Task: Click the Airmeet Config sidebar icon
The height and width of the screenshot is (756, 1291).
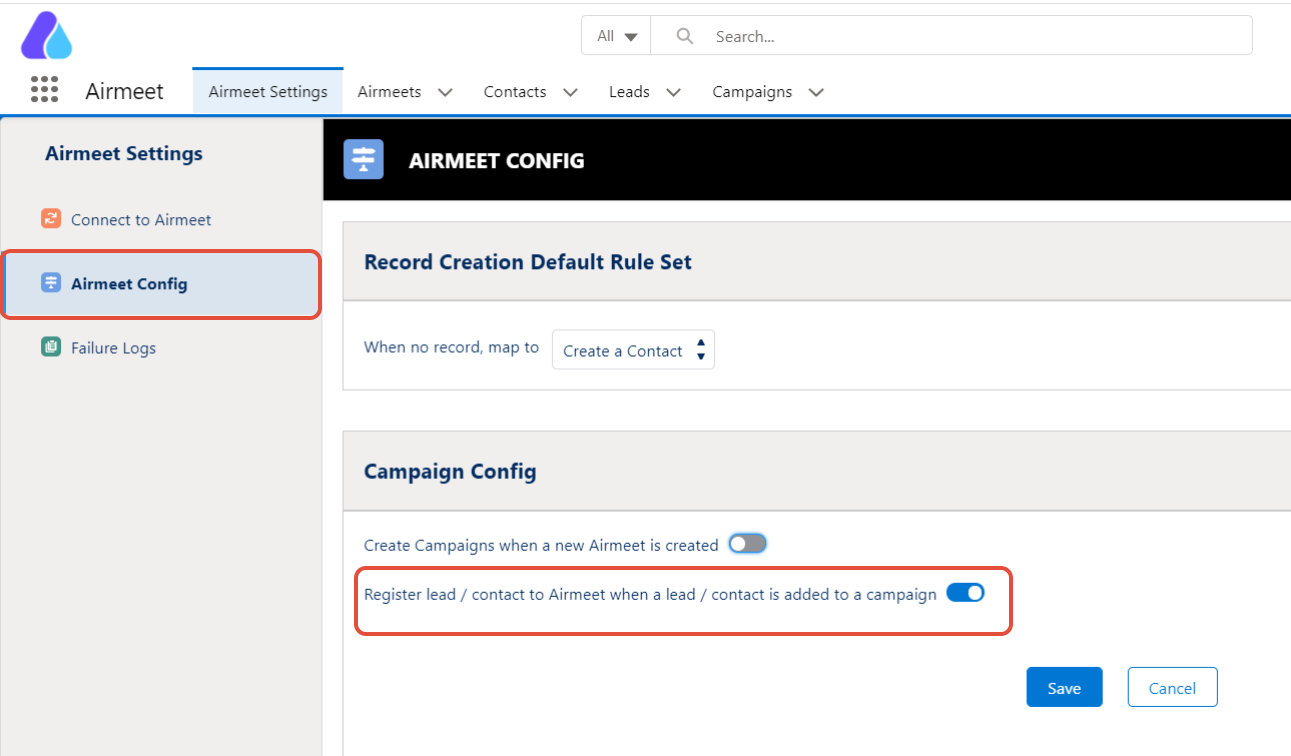Action: tap(51, 283)
